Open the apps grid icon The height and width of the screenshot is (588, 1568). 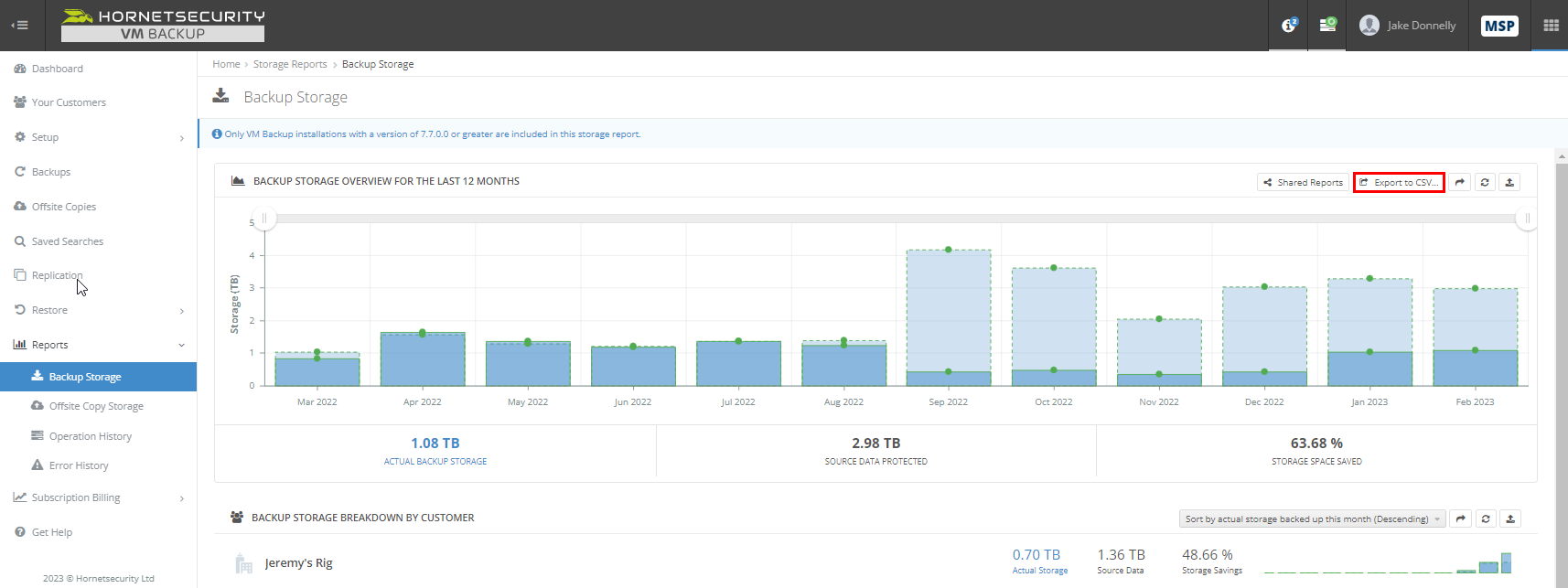1551,26
